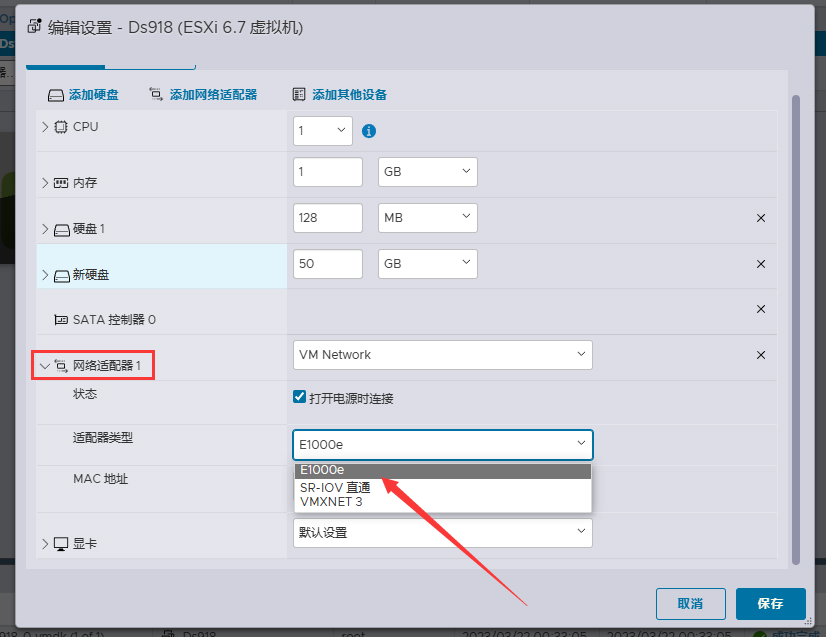Click the dialog vertical scrollbar
This screenshot has width=826, height=637.
coord(796,330)
